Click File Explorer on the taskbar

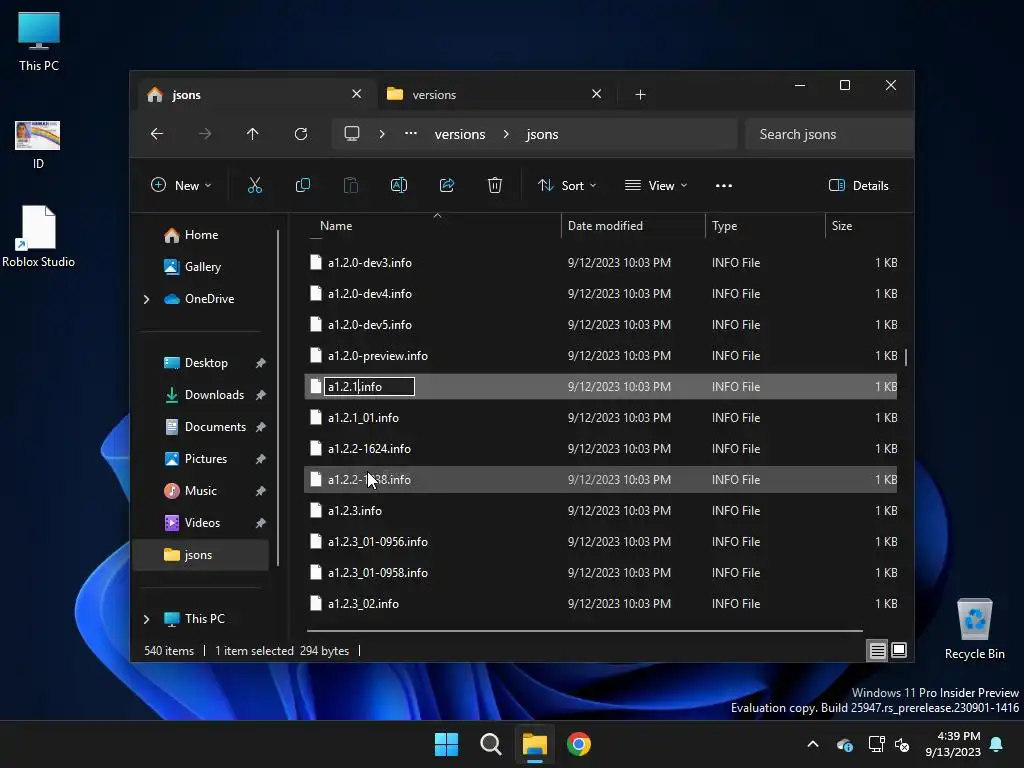tap(534, 744)
